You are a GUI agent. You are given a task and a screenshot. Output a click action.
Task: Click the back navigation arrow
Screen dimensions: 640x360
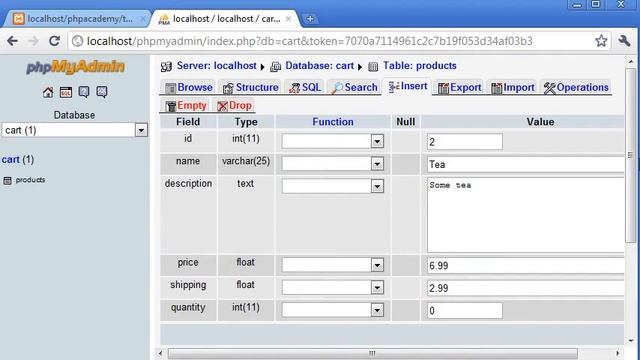coord(13,41)
